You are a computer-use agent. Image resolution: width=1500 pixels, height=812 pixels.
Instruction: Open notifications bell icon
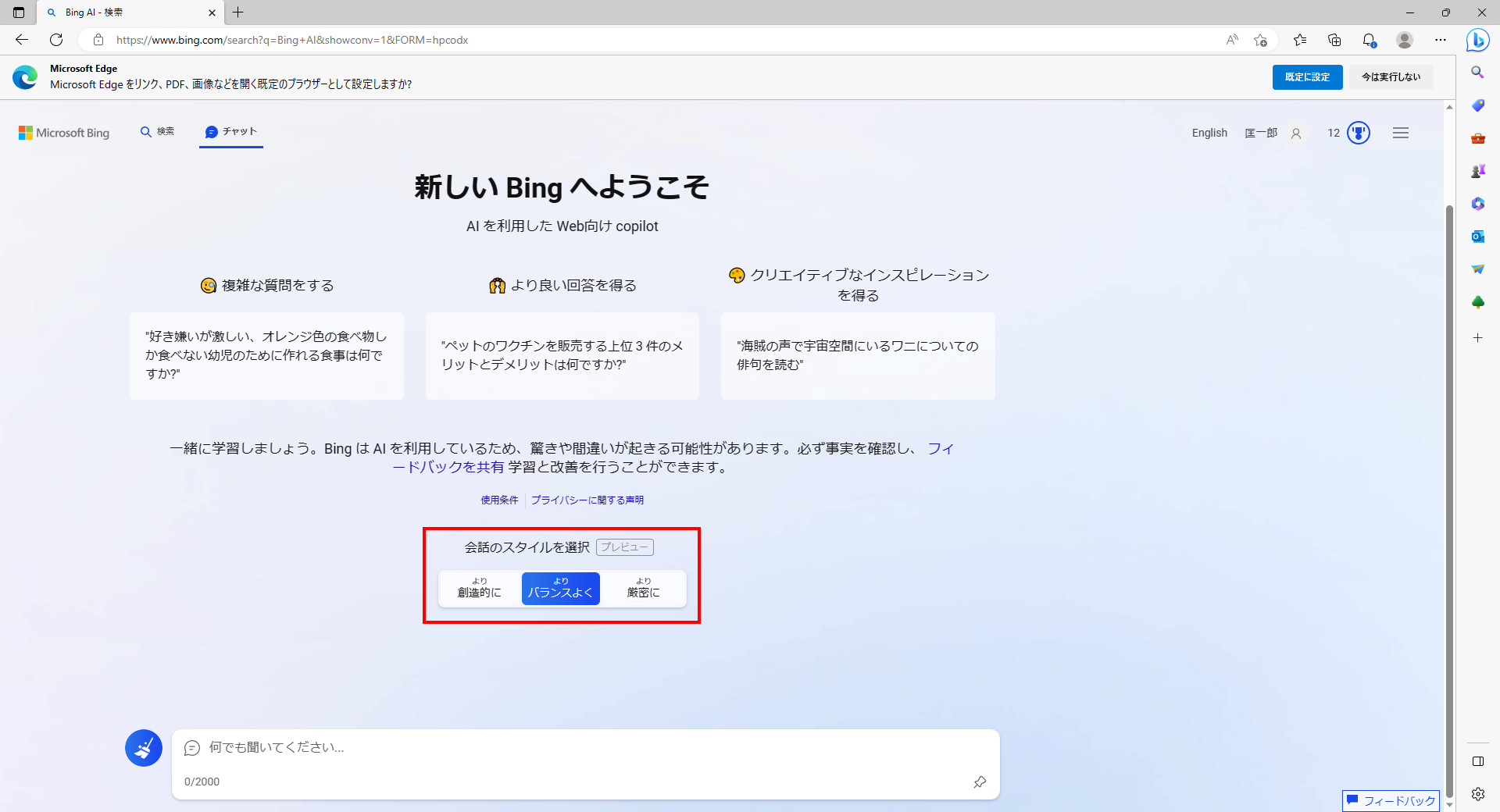click(x=1370, y=40)
